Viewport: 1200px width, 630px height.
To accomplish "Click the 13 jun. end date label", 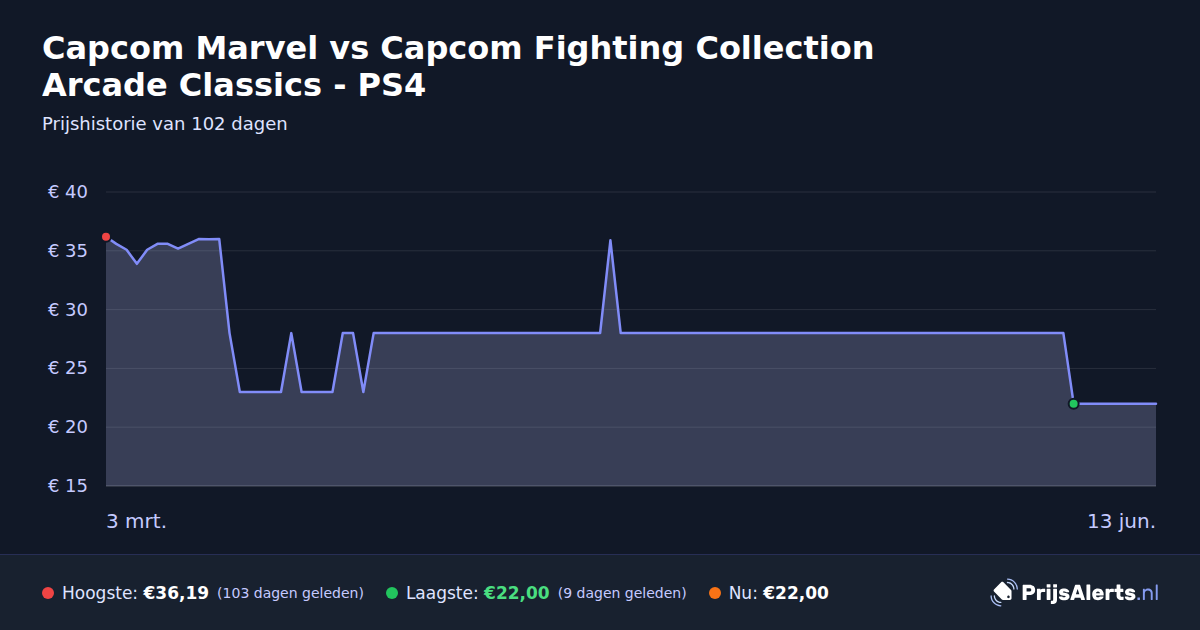I will pos(1122,521).
